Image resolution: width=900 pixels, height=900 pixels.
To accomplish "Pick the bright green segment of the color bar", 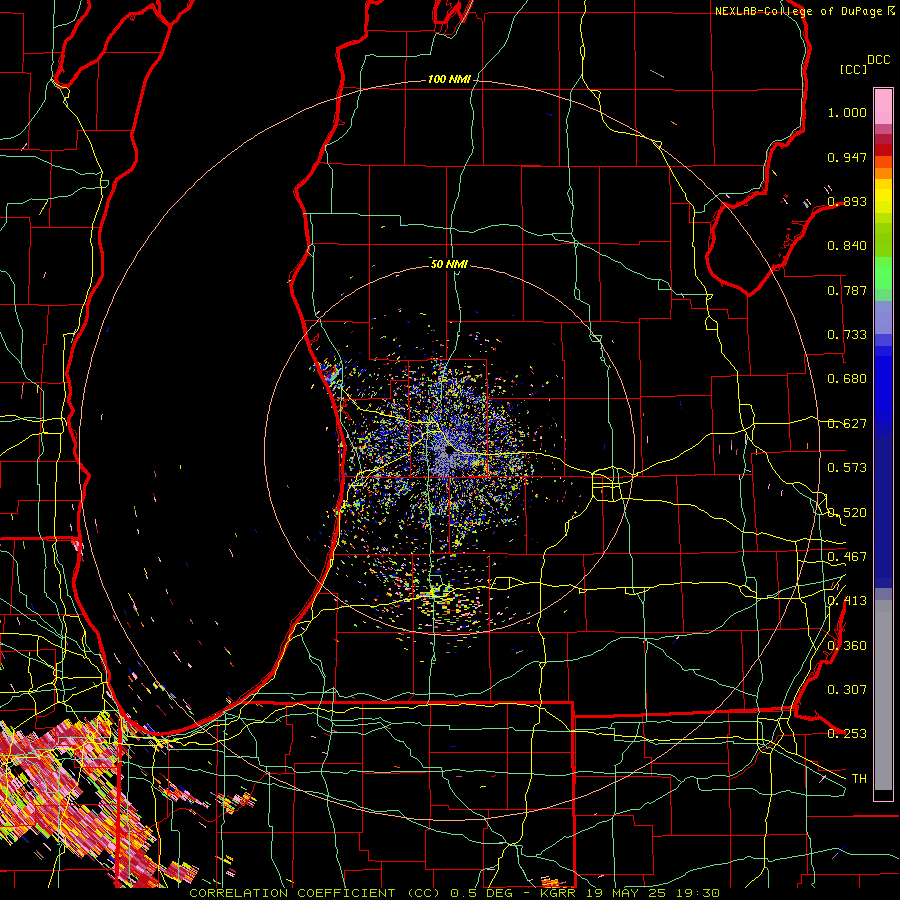I will coord(883,273).
